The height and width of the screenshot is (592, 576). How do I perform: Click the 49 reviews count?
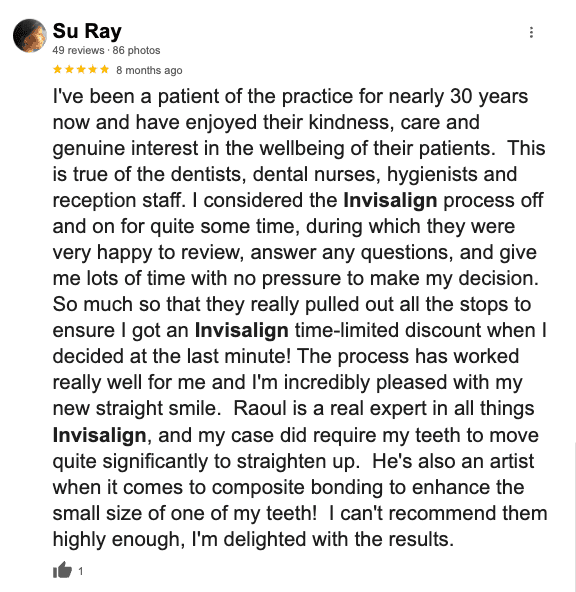click(x=78, y=50)
